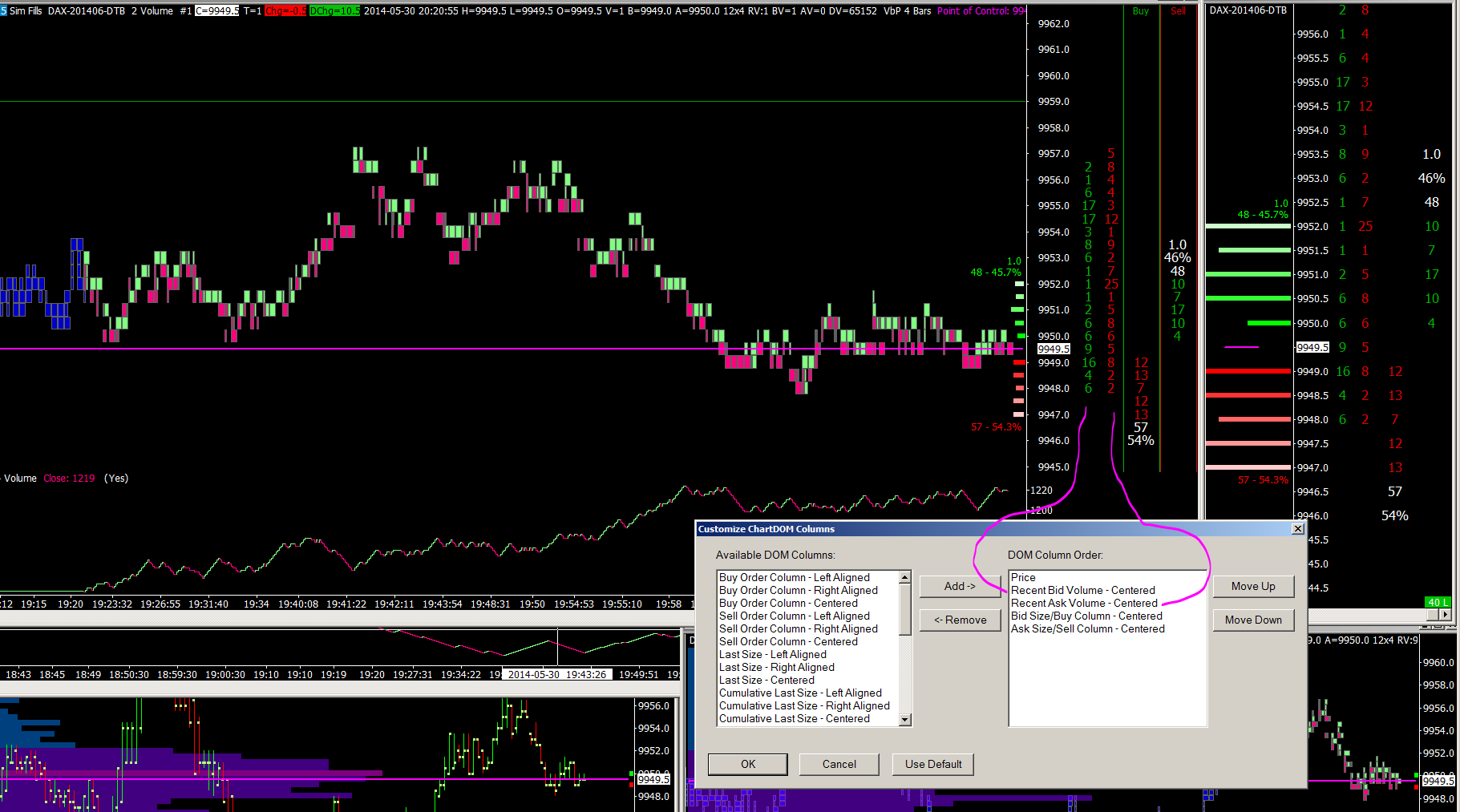This screenshot has width=1460, height=812.
Task: Cancel the Customize ChartDOM Columns dialog
Action: [839, 765]
